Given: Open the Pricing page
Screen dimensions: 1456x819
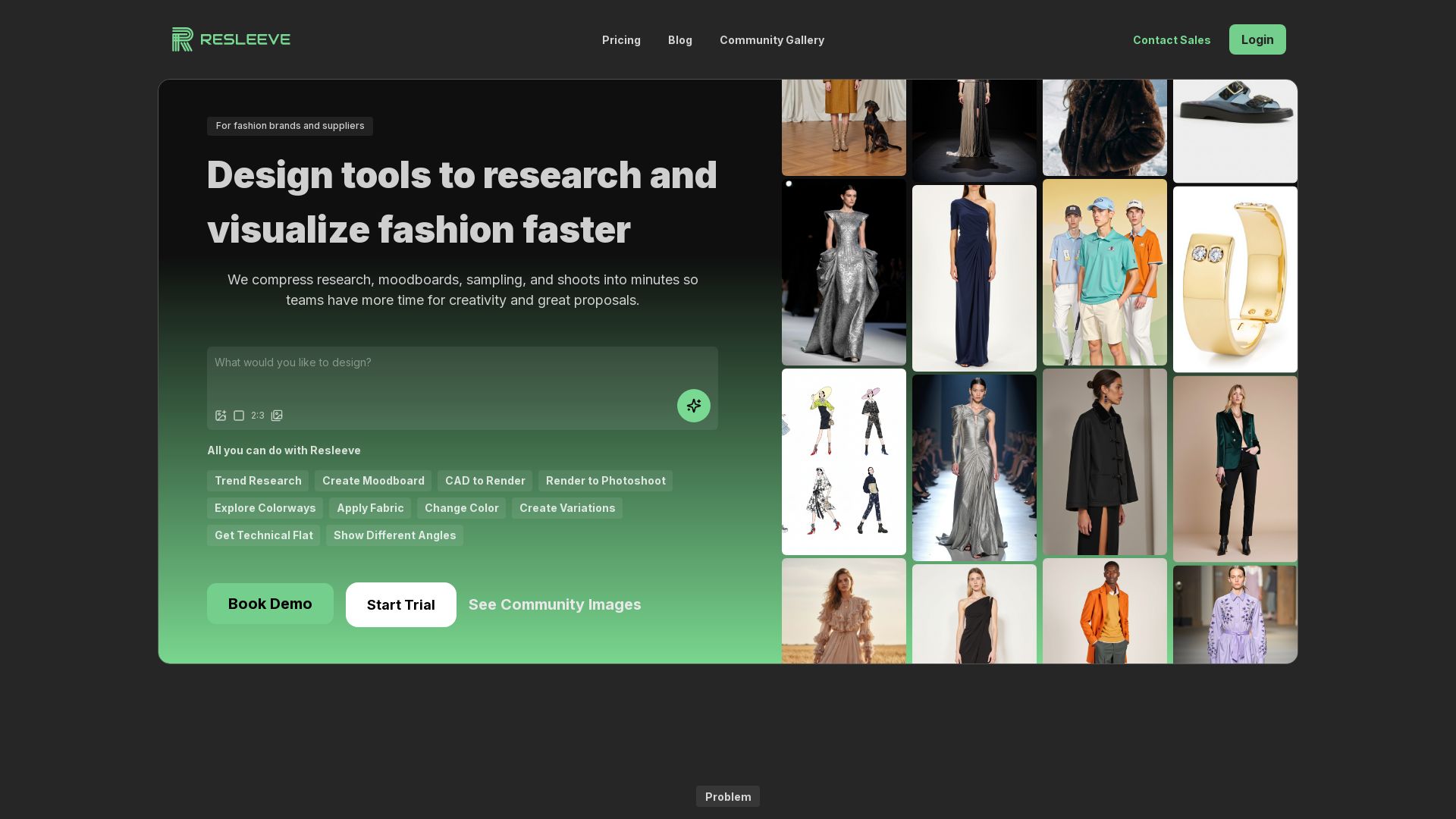Looking at the screenshot, I should pos(621,40).
